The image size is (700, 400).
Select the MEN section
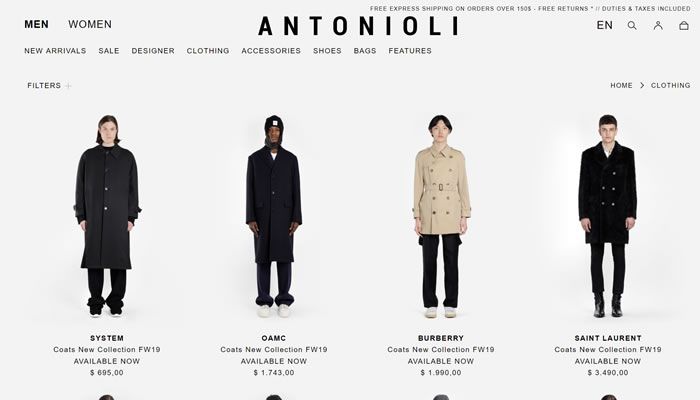coord(37,24)
